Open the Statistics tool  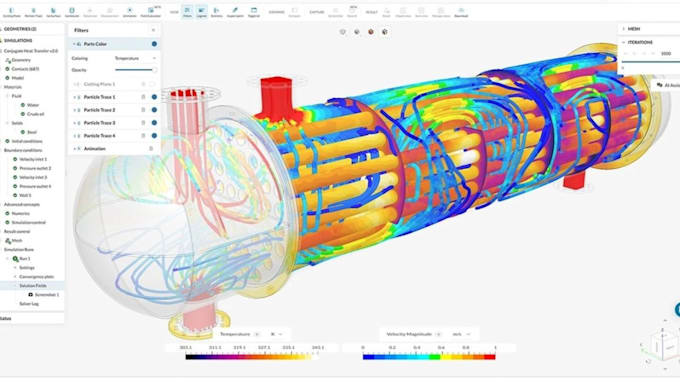[x=216, y=12]
